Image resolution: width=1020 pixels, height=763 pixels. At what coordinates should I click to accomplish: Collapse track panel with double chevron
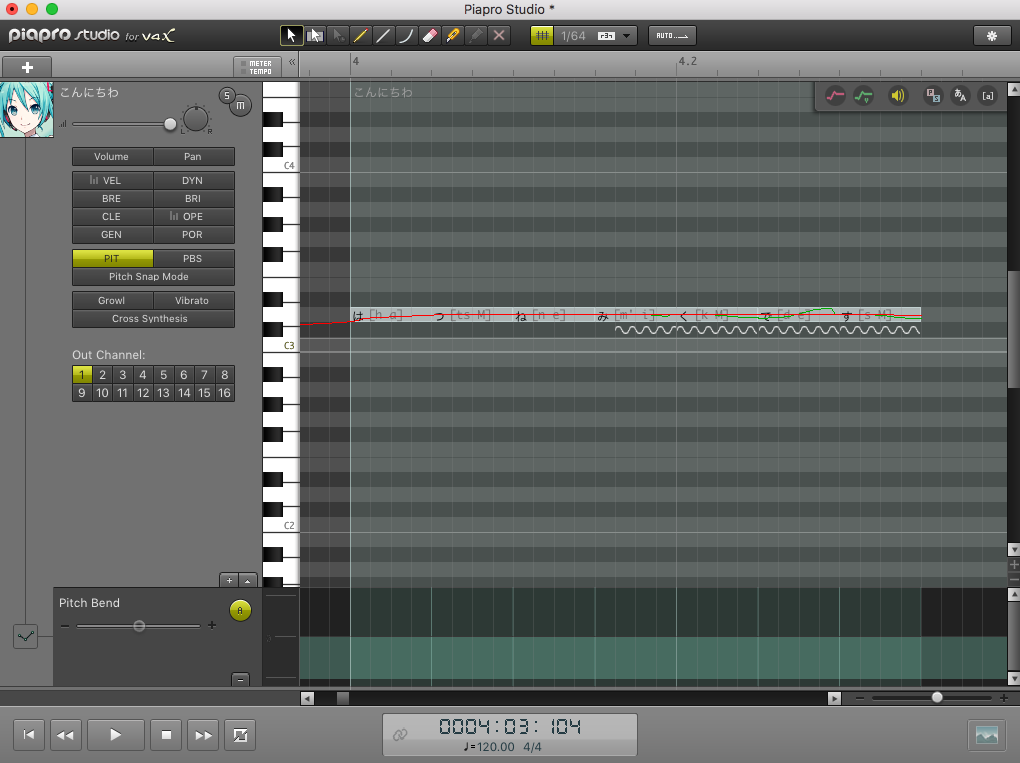[x=292, y=62]
